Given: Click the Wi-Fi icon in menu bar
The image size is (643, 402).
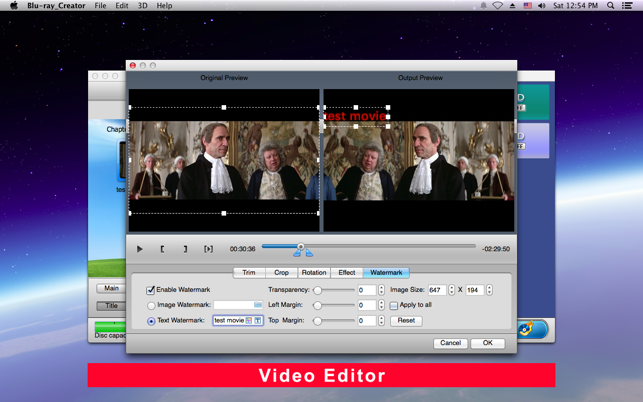Looking at the screenshot, I should [x=497, y=6].
